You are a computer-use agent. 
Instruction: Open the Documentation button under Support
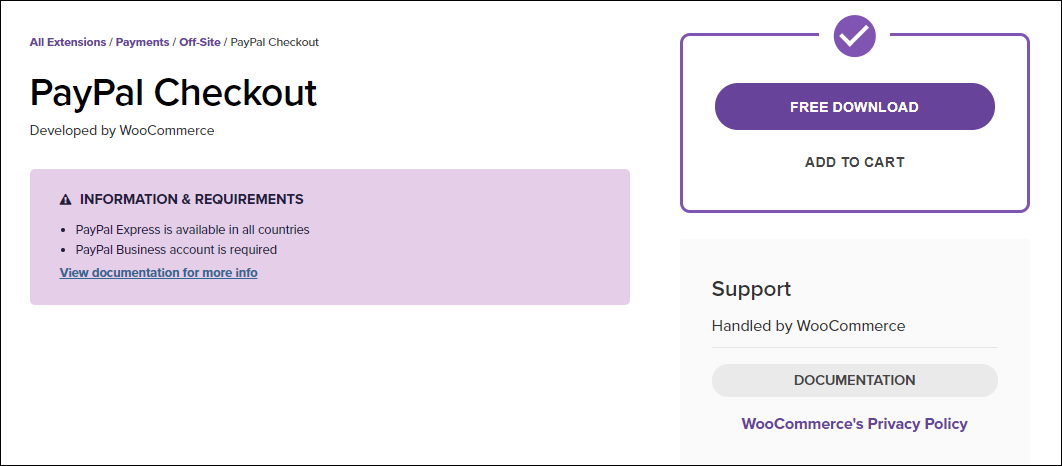855,381
